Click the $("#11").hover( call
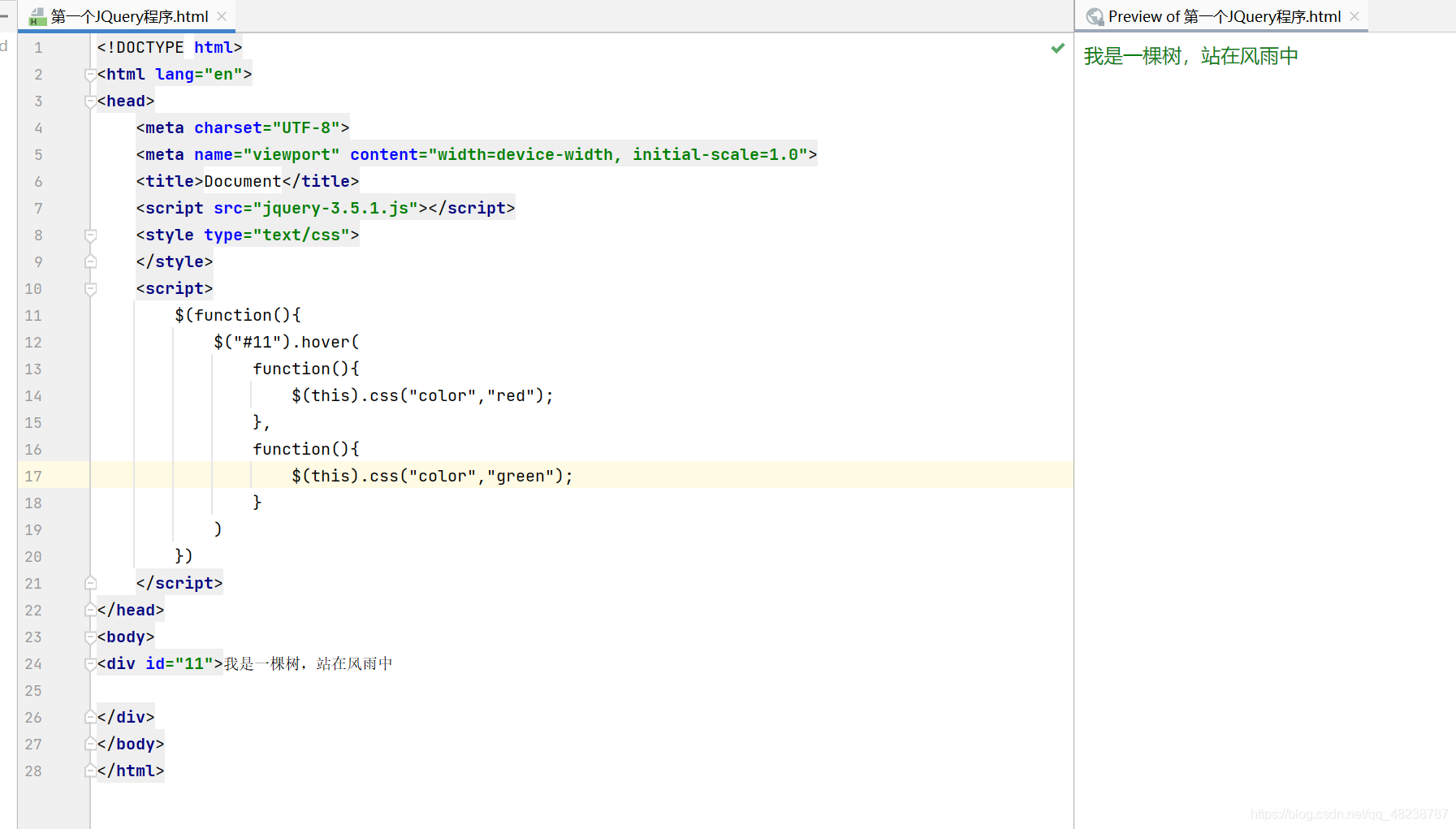Image resolution: width=1456 pixels, height=829 pixels. pos(287,343)
